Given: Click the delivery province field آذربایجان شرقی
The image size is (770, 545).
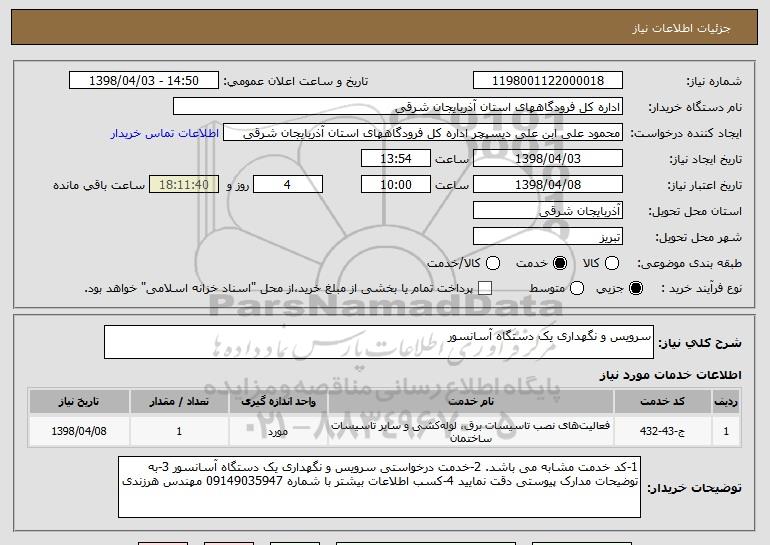Looking at the screenshot, I should tap(548, 211).
